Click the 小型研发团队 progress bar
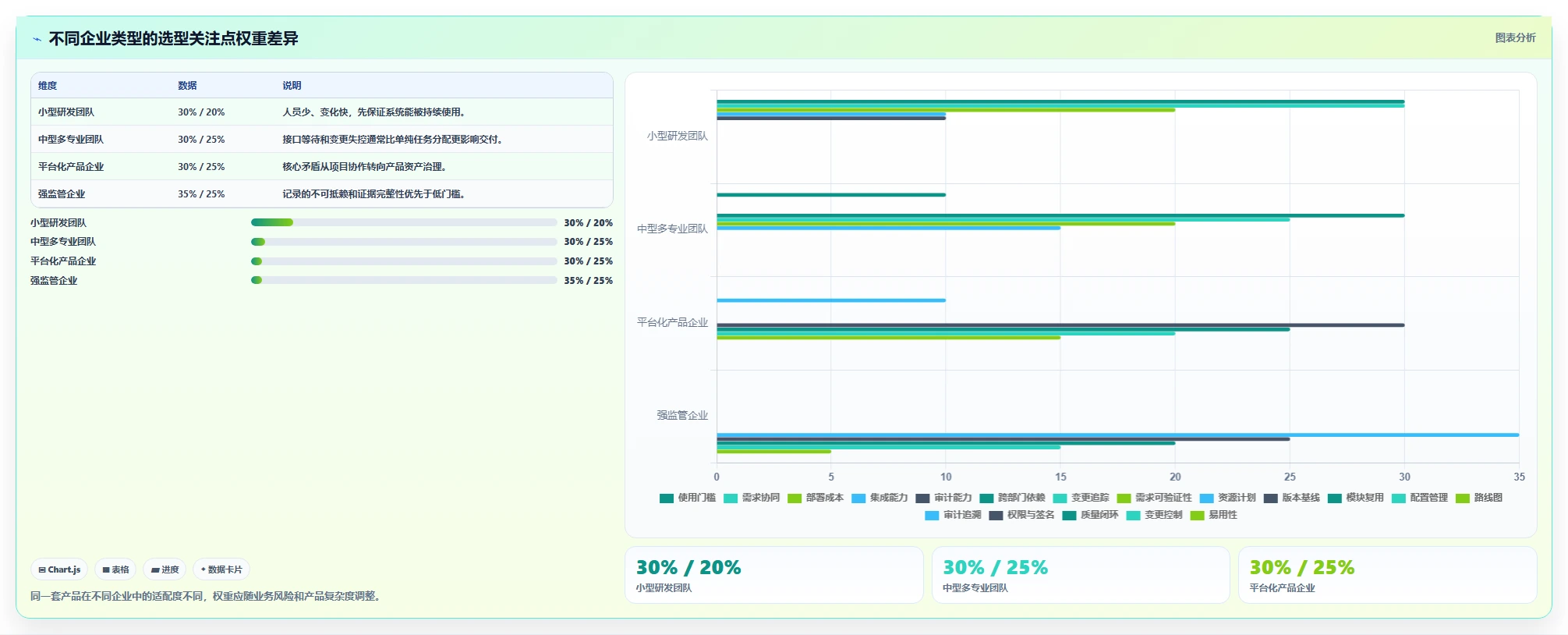Image resolution: width=1568 pixels, height=635 pixels. point(404,222)
